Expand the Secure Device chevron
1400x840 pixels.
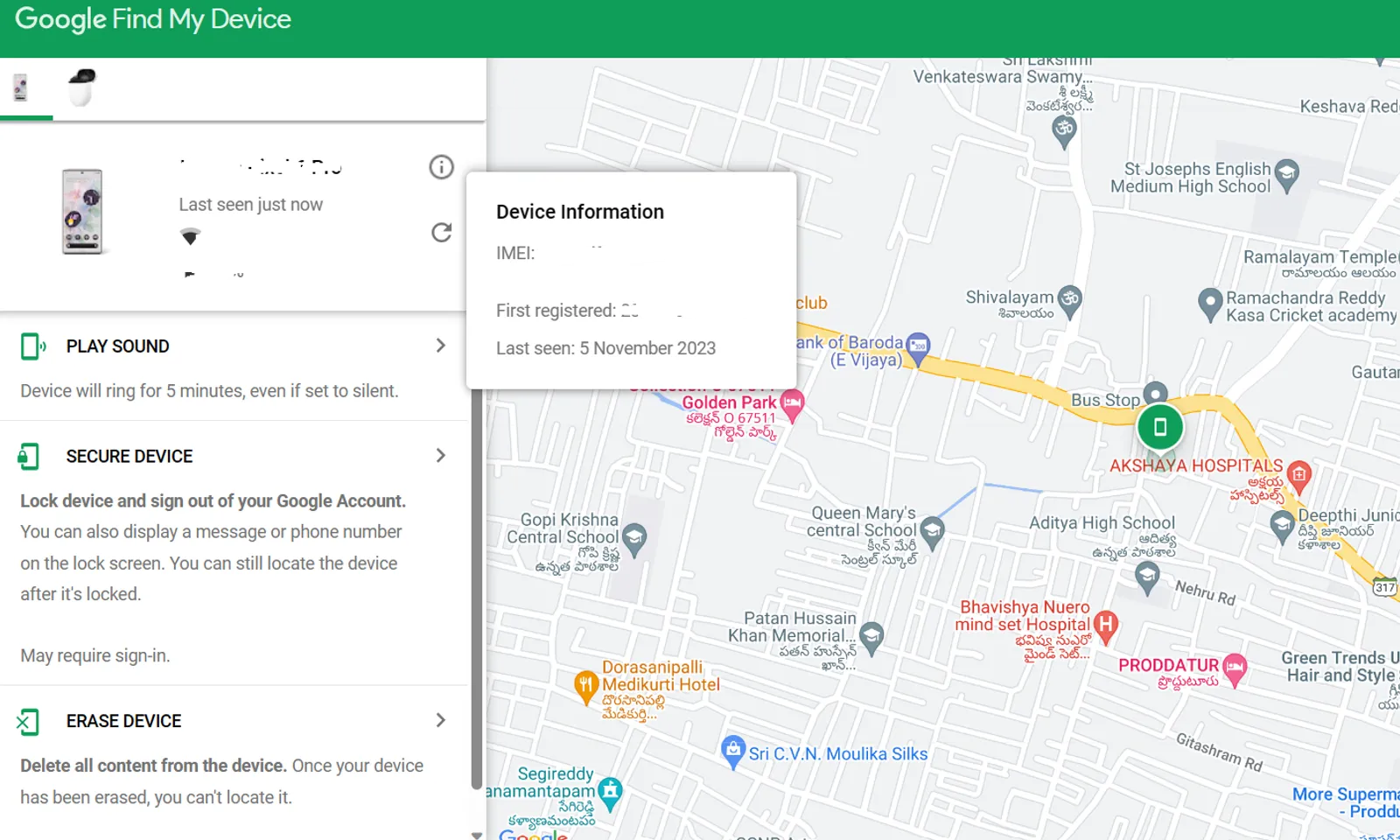pyautogui.click(x=440, y=456)
